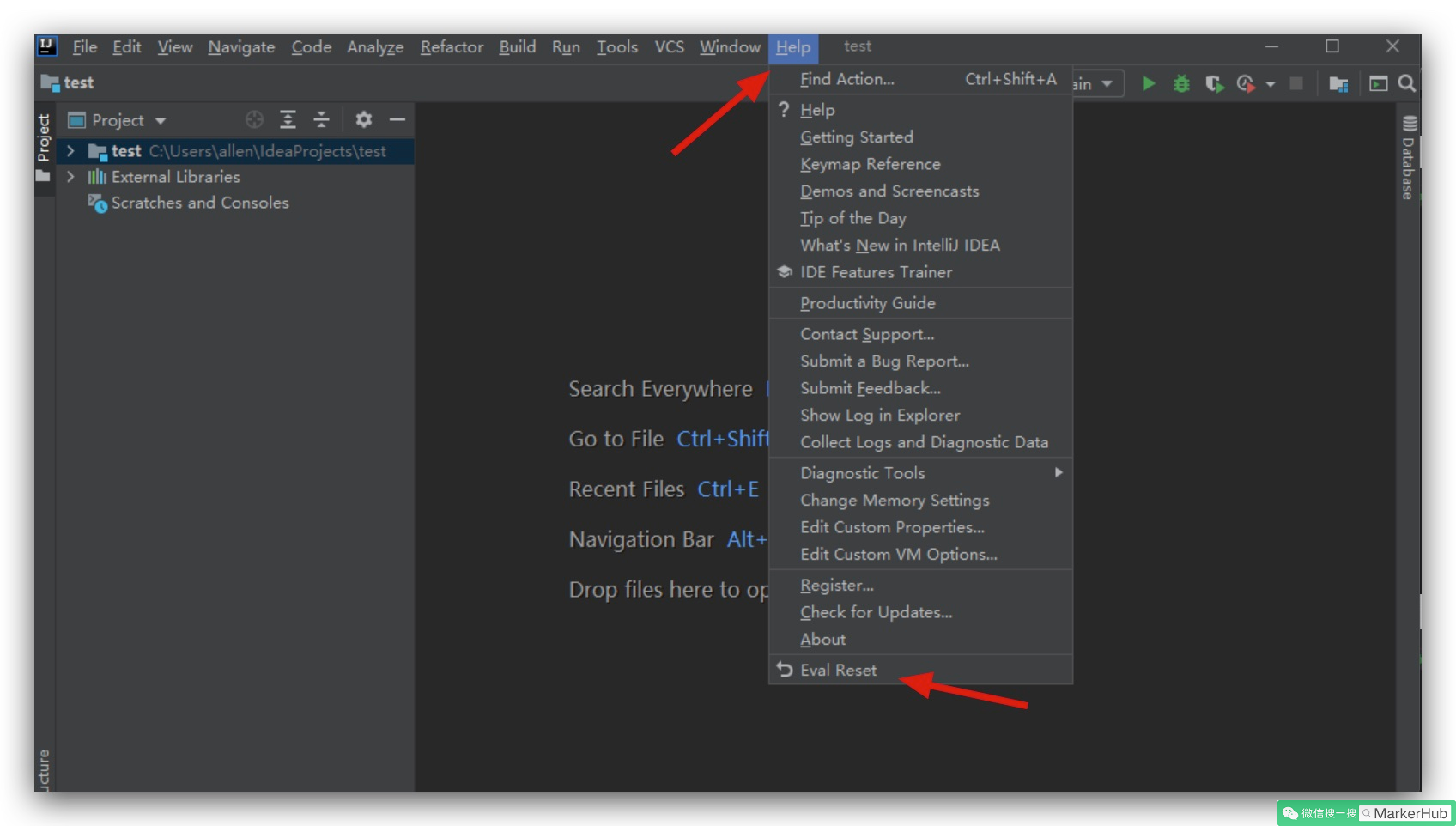Open What's New in IntelliJ IDEA
The width and height of the screenshot is (1456, 826).
coord(920,246)
